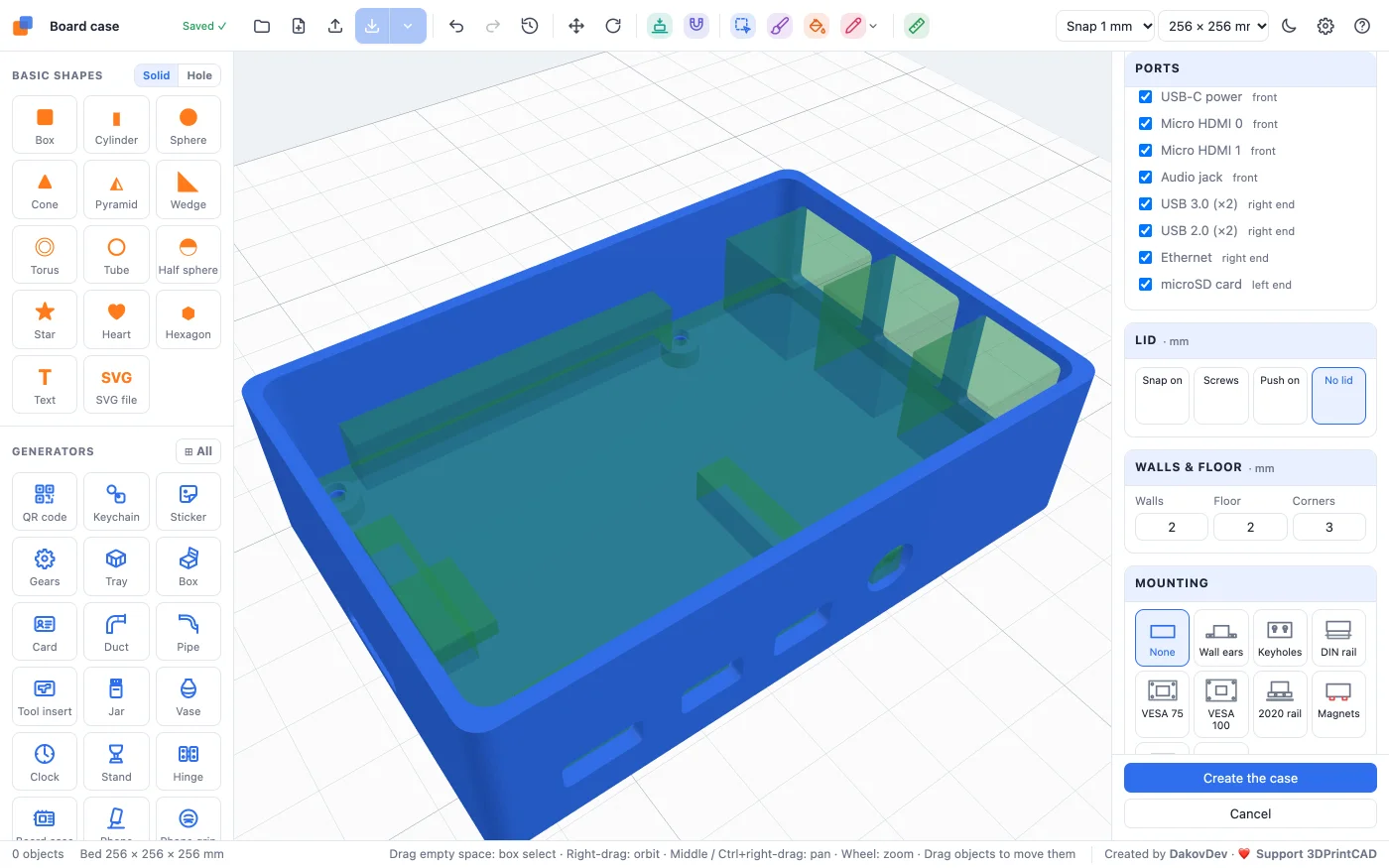Choose the orange paint bucket tool
Screen dimensions: 1389x868
[817, 26]
